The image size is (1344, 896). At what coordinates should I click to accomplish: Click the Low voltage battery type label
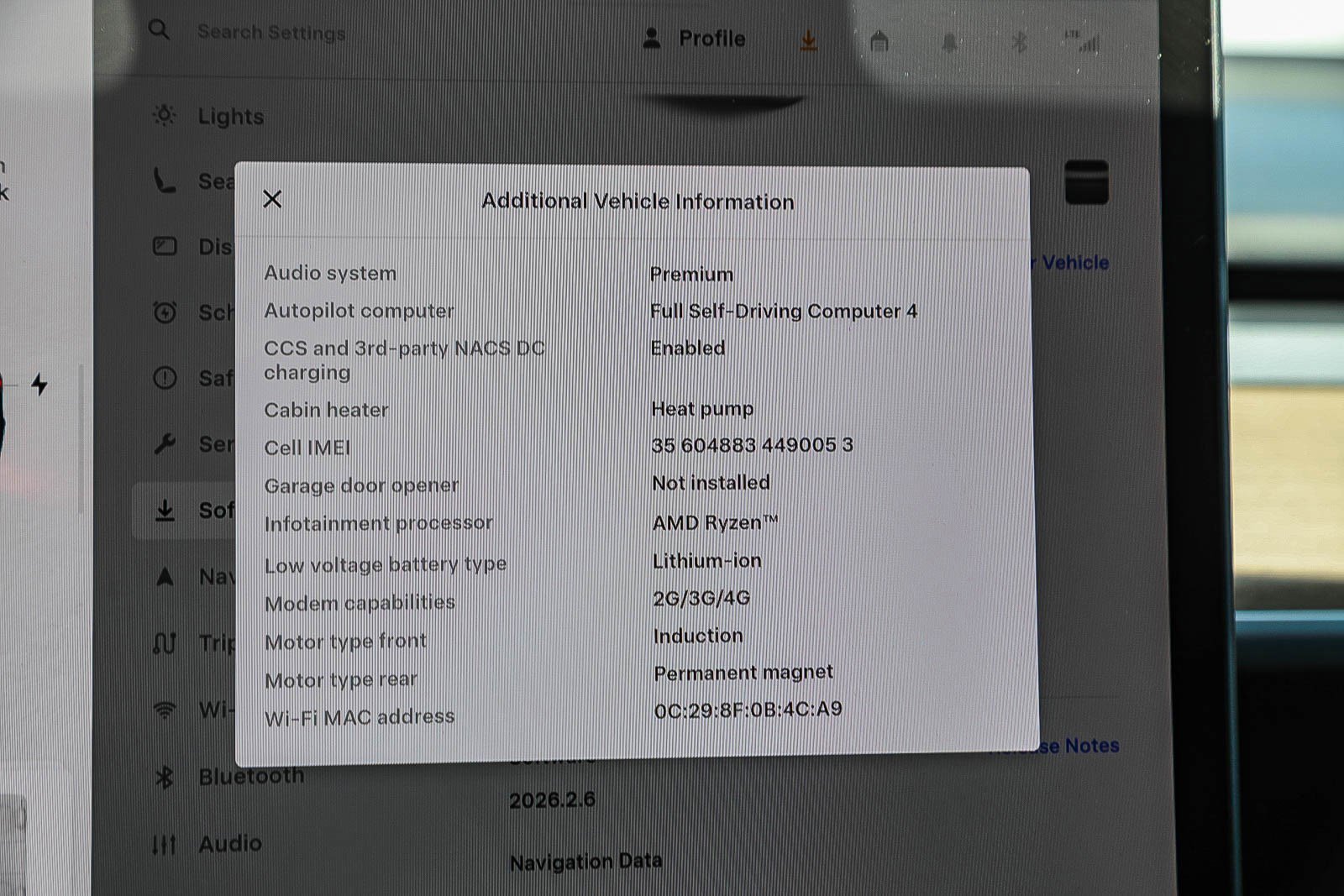pos(386,565)
